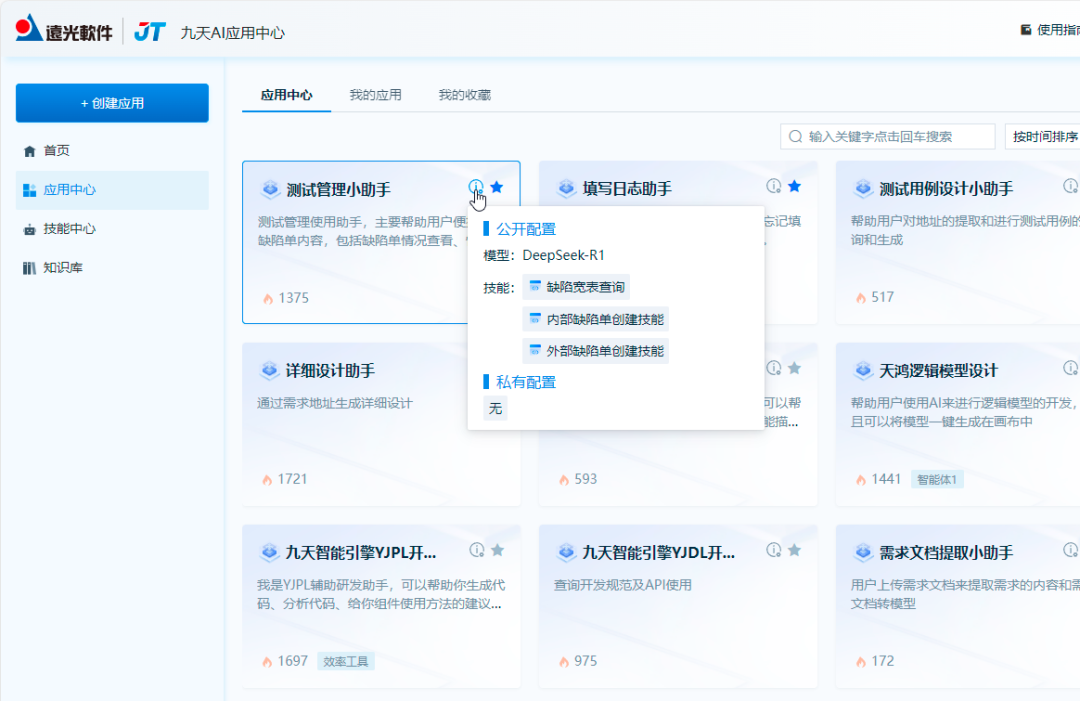Select the 首页 home icon in sidebar
The image size is (1080, 701).
pos(31,150)
